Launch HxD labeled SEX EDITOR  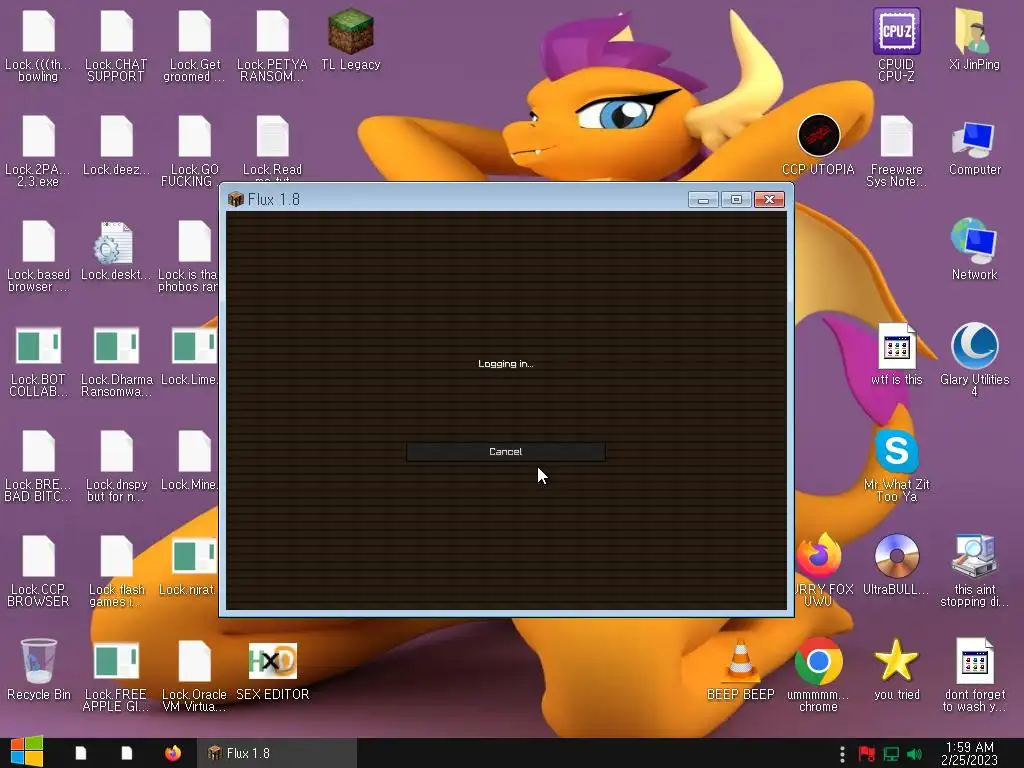click(x=272, y=671)
